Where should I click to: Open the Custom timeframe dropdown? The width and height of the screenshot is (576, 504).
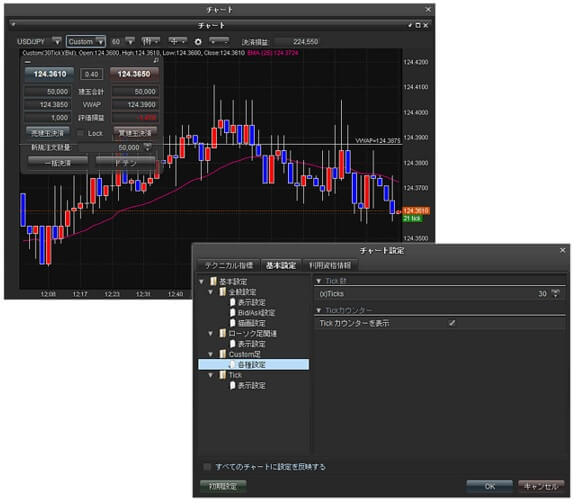coord(100,42)
